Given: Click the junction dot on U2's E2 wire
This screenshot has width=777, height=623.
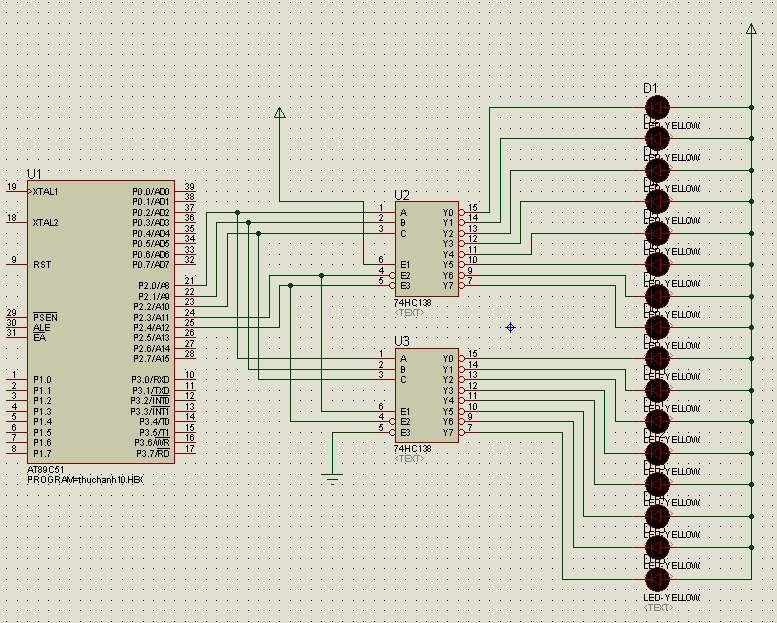Looking at the screenshot, I should point(322,276).
